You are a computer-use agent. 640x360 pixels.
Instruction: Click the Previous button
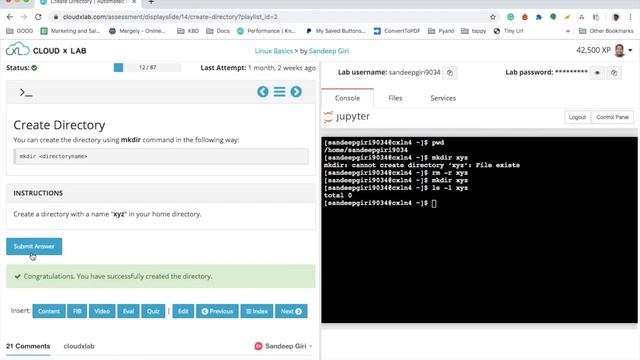coord(217,311)
